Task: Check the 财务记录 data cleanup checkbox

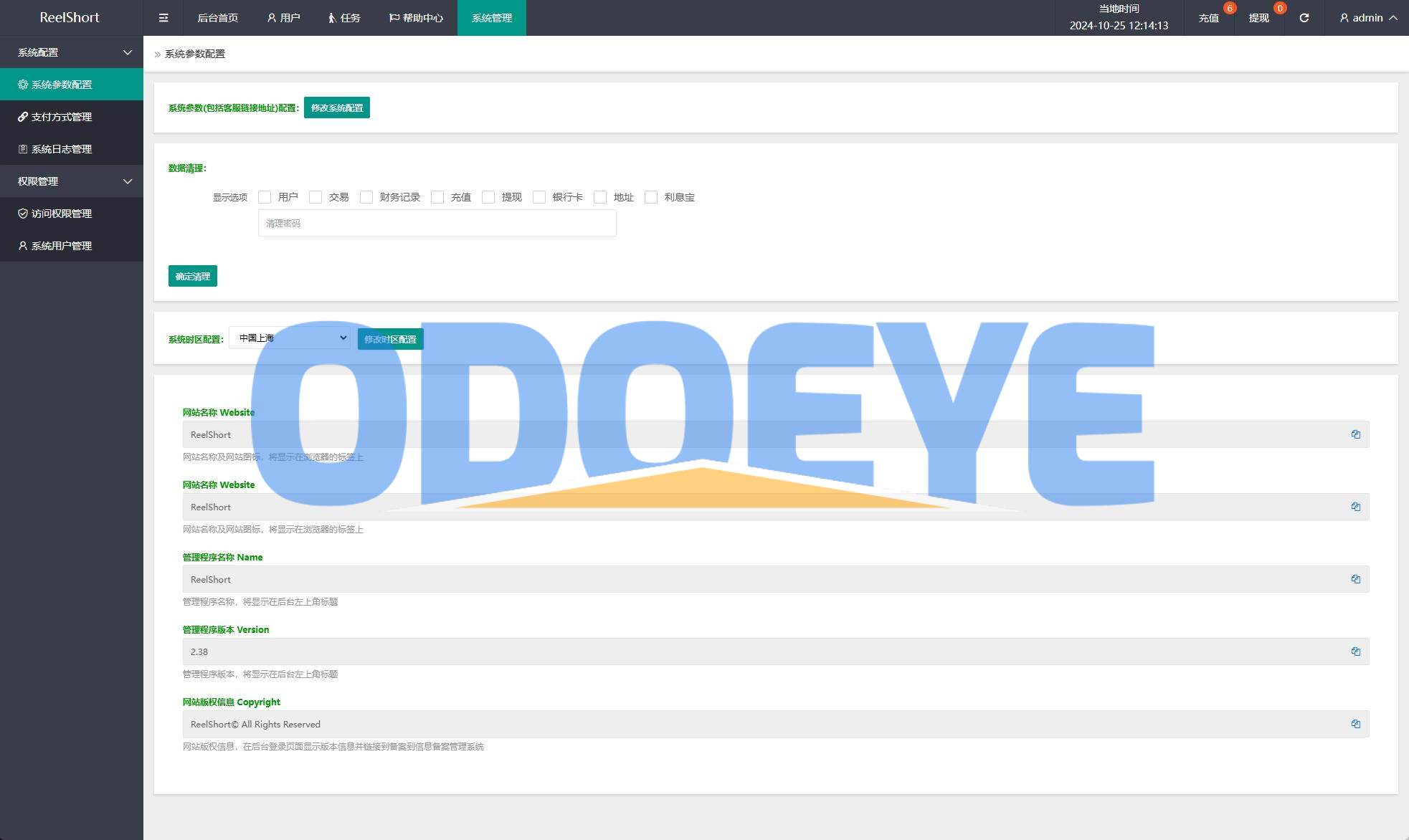Action: [x=366, y=197]
